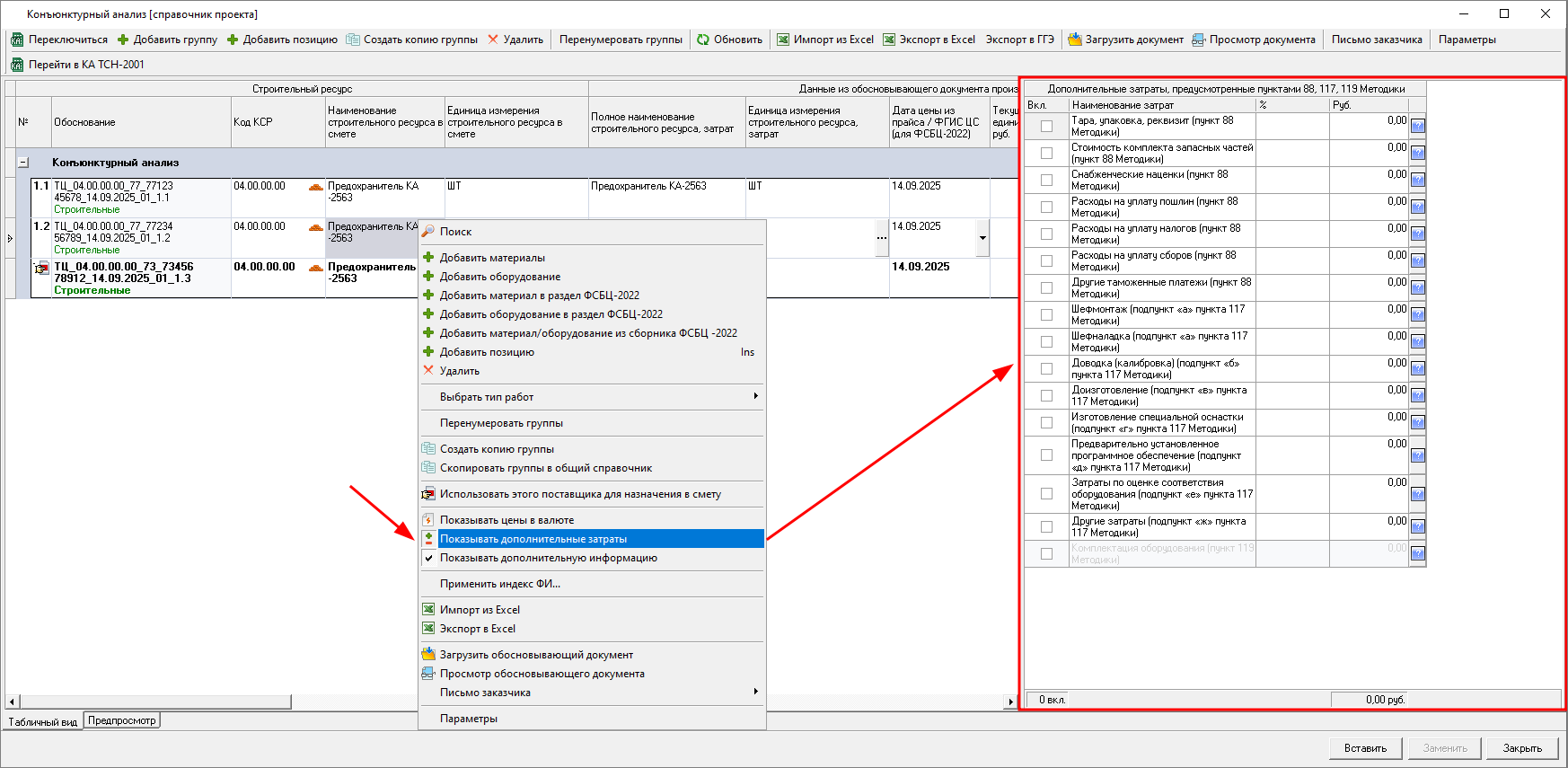Open the date dropdown in row 1.2
1568x768 pixels.
pyautogui.click(x=982, y=238)
